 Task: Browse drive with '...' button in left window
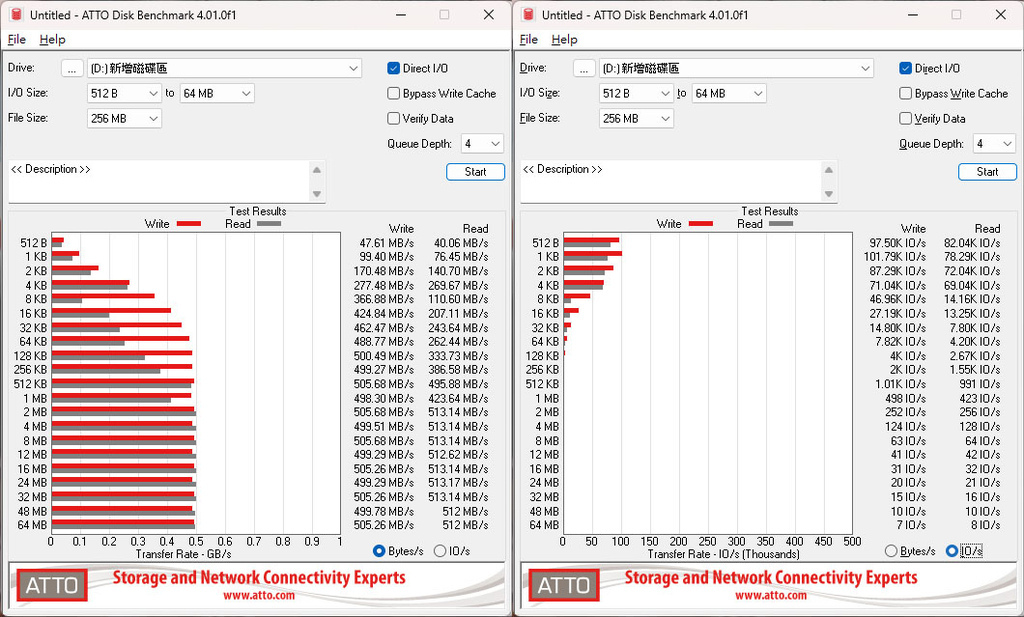coord(72,68)
